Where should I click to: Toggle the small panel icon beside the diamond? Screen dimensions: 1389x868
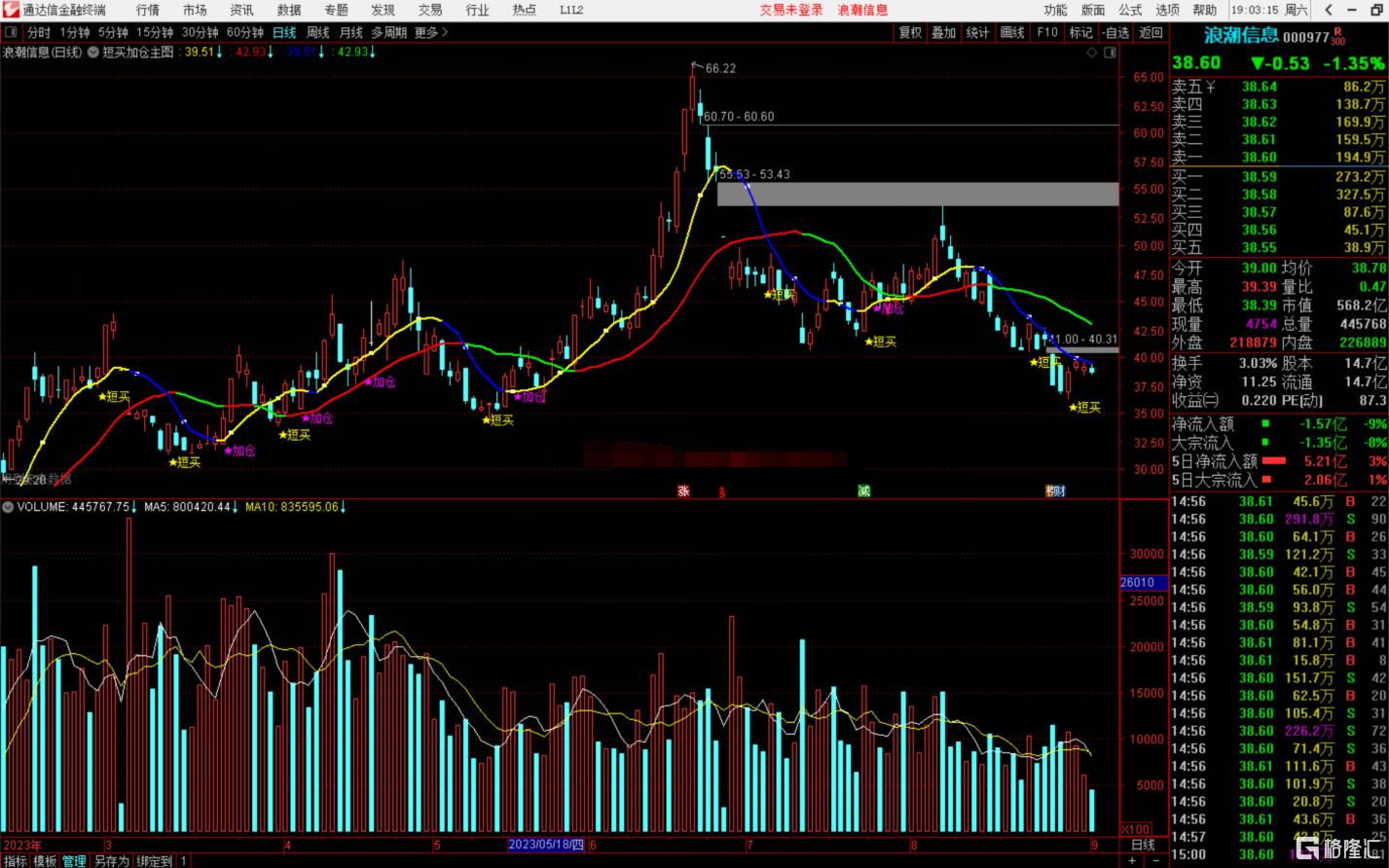click(x=1112, y=53)
